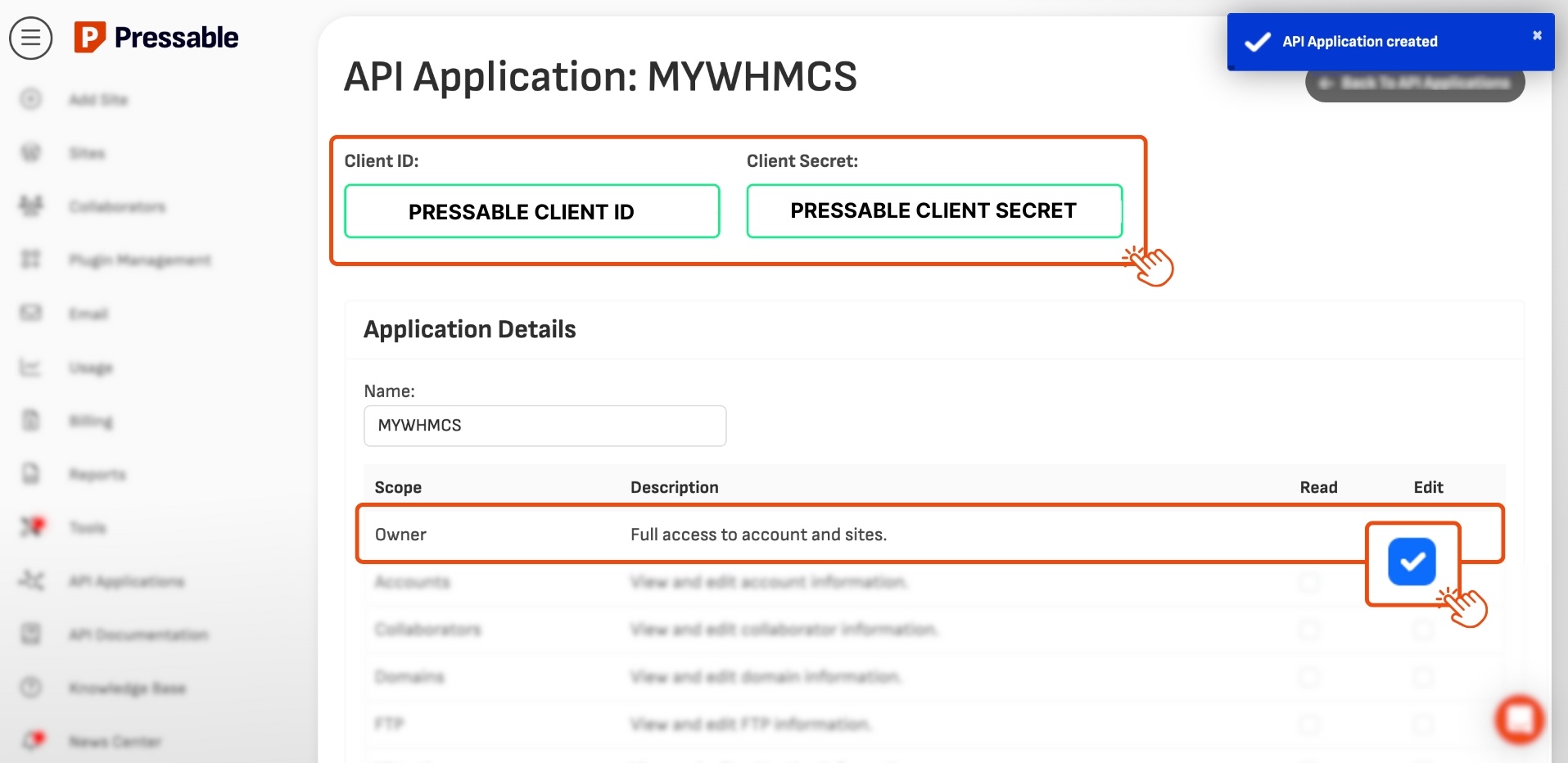The height and width of the screenshot is (763, 1568).
Task: Click the Add Site plus icon
Action: [x=31, y=99]
